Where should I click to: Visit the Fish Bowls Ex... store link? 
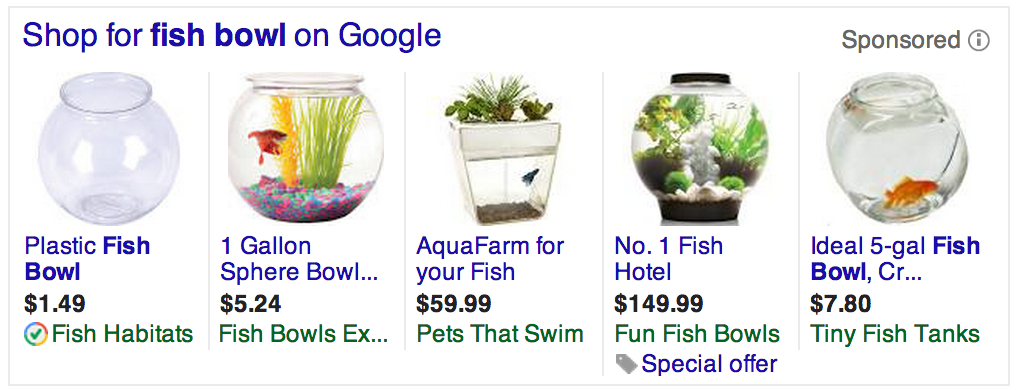(x=303, y=334)
